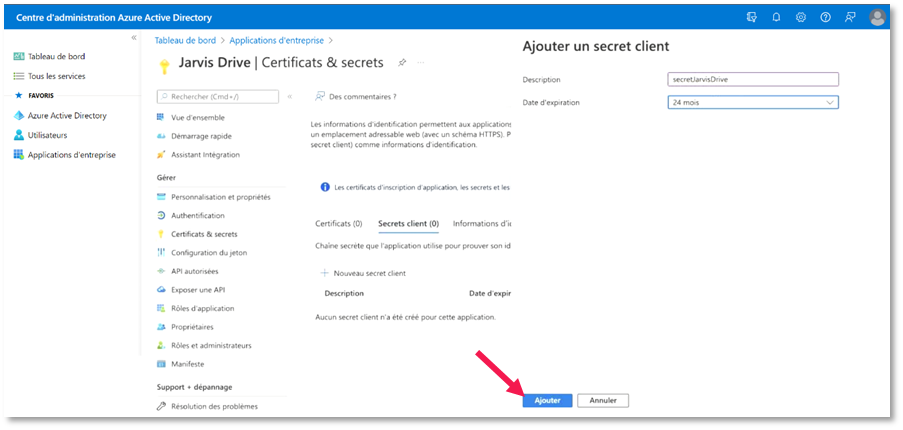The image size is (903, 430).
Task: Click the Aucun secret client message text
Action: [405, 317]
